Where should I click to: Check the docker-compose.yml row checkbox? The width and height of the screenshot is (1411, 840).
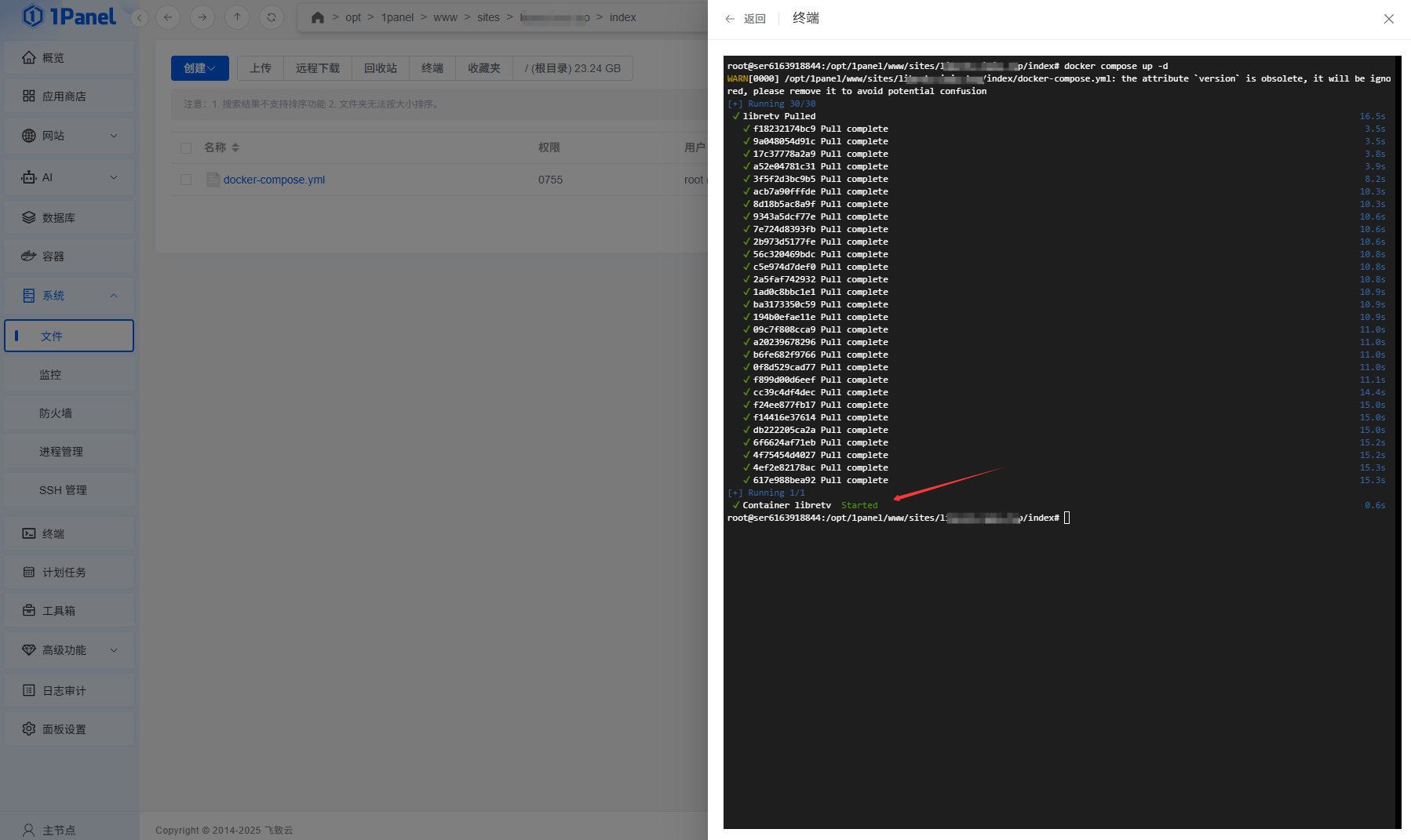click(x=186, y=180)
